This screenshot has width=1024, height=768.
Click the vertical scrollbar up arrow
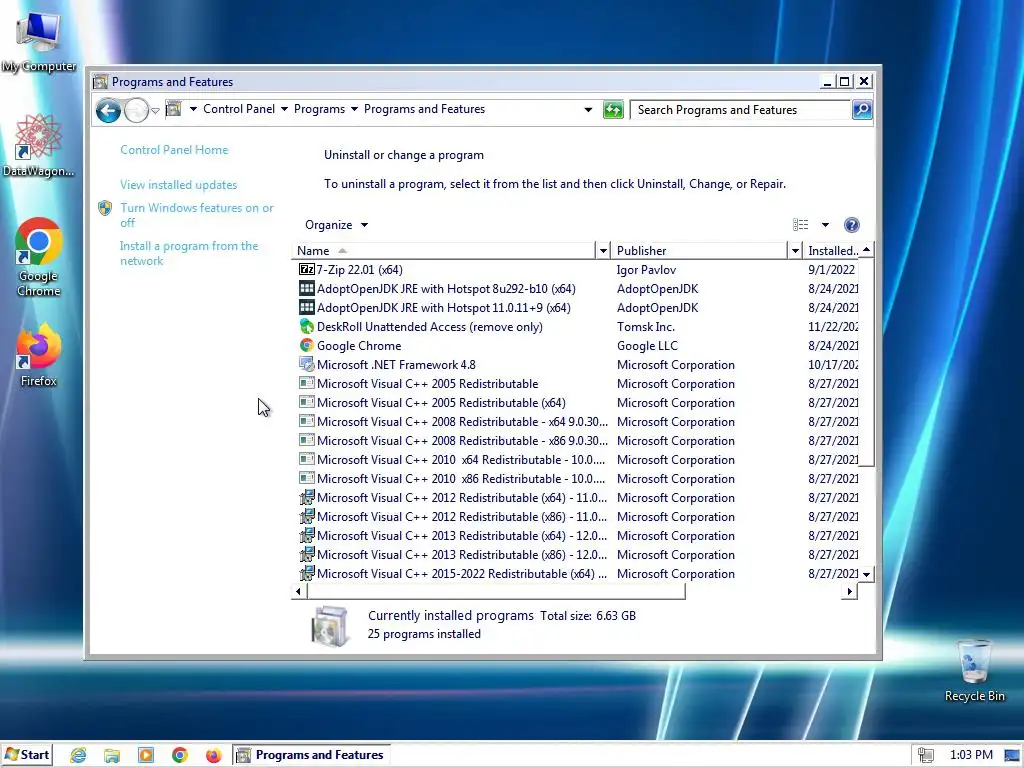[867, 249]
